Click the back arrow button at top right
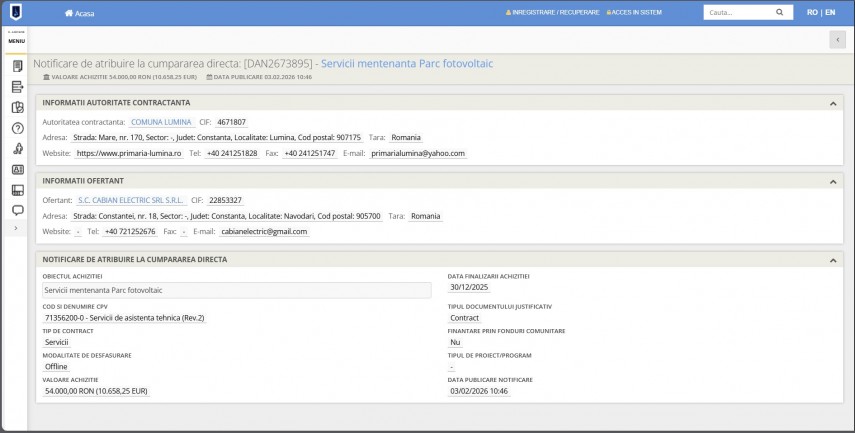Viewport: 855px width, 433px height. (x=837, y=39)
